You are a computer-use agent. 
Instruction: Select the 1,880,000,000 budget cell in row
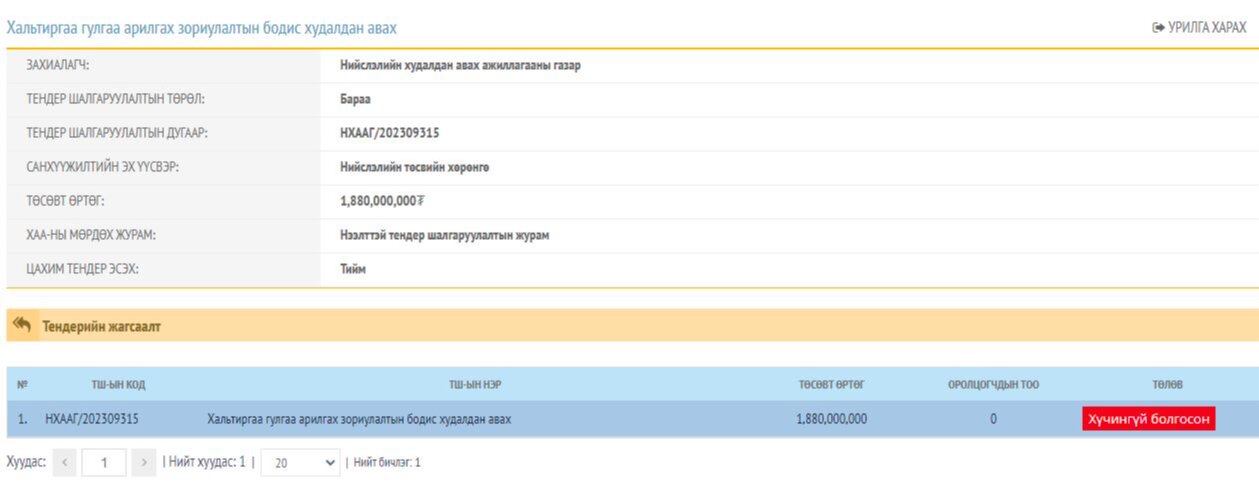point(831,419)
